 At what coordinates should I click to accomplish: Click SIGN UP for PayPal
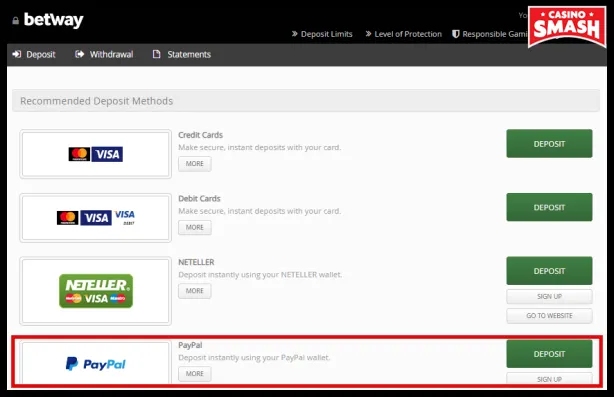click(549, 379)
